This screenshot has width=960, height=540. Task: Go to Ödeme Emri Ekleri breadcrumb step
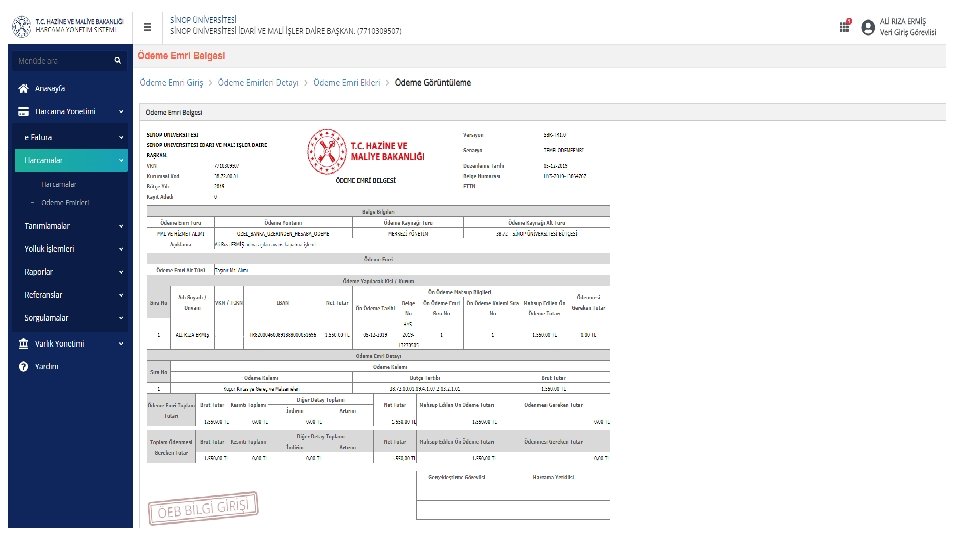click(x=347, y=83)
